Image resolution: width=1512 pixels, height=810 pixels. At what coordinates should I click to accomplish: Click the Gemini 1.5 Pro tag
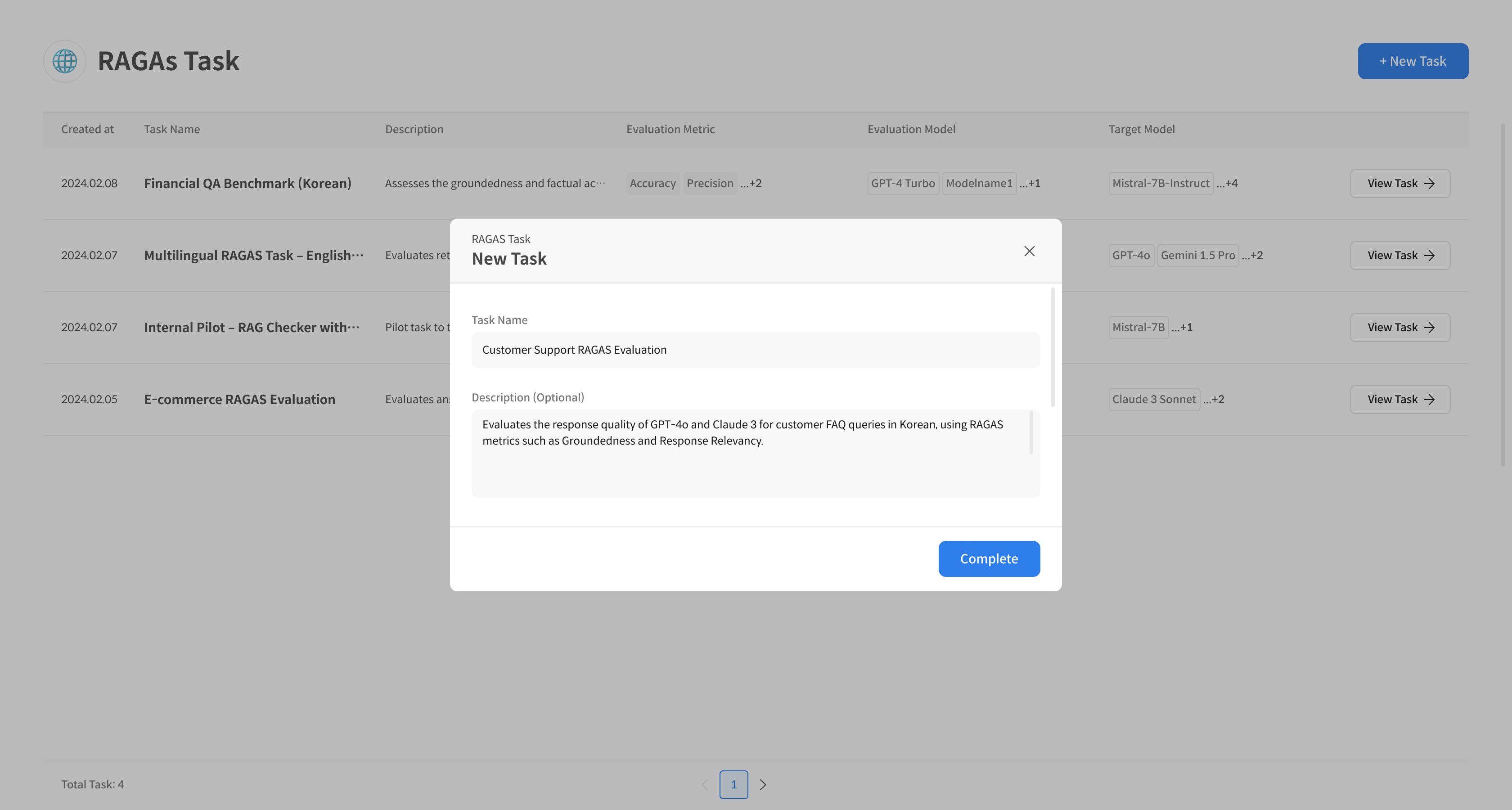[x=1197, y=255]
